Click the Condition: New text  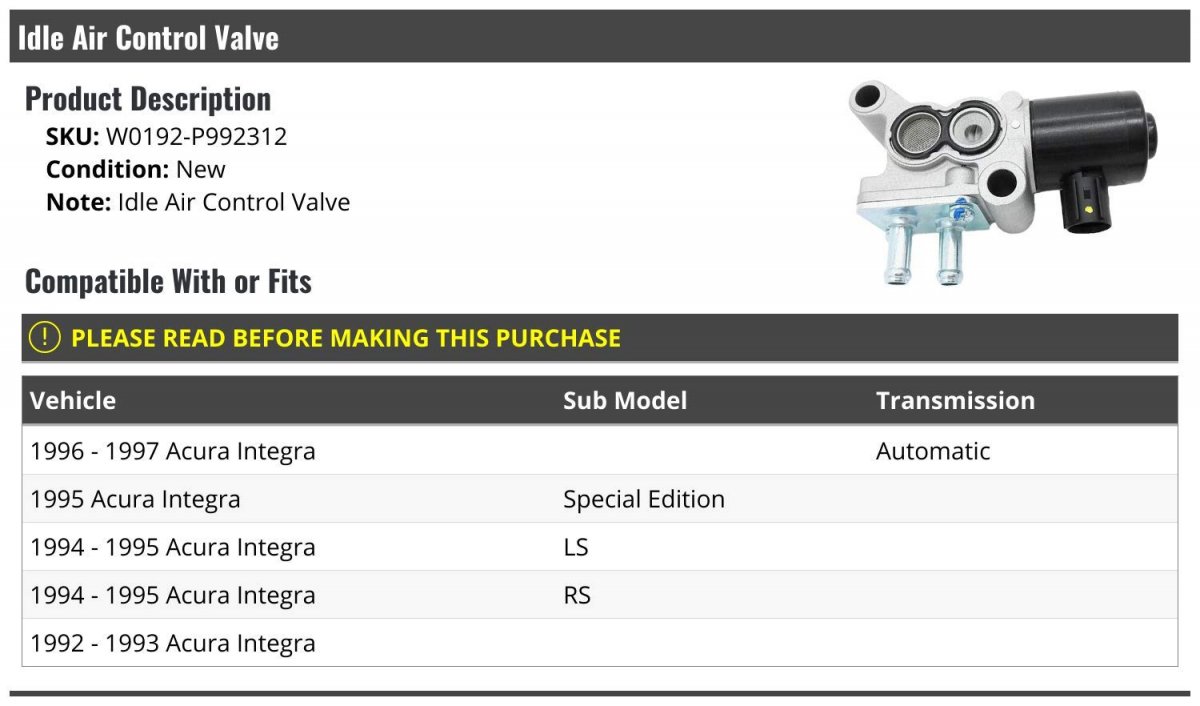click(x=136, y=169)
